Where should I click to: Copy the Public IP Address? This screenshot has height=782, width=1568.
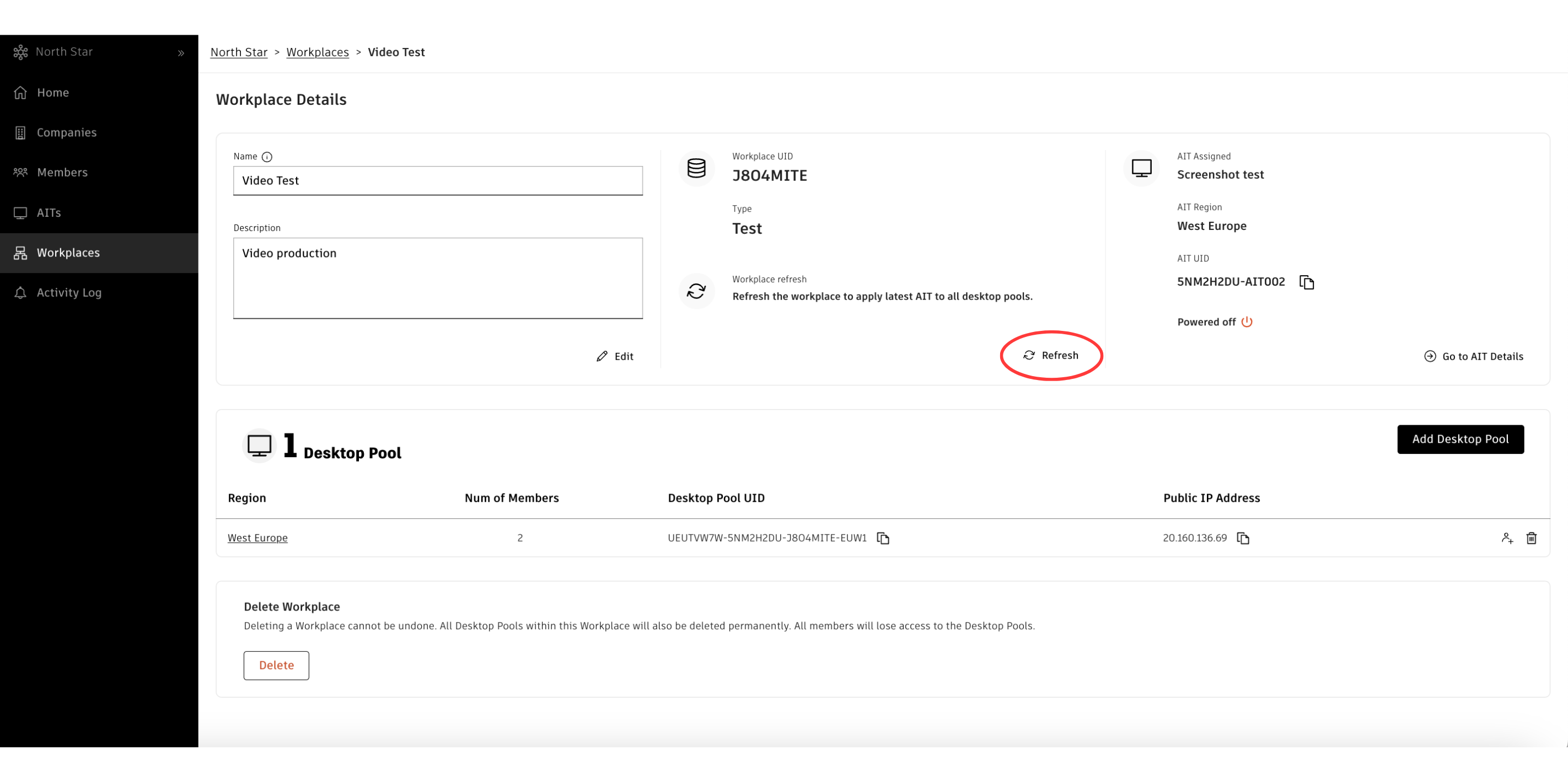coord(1243,538)
